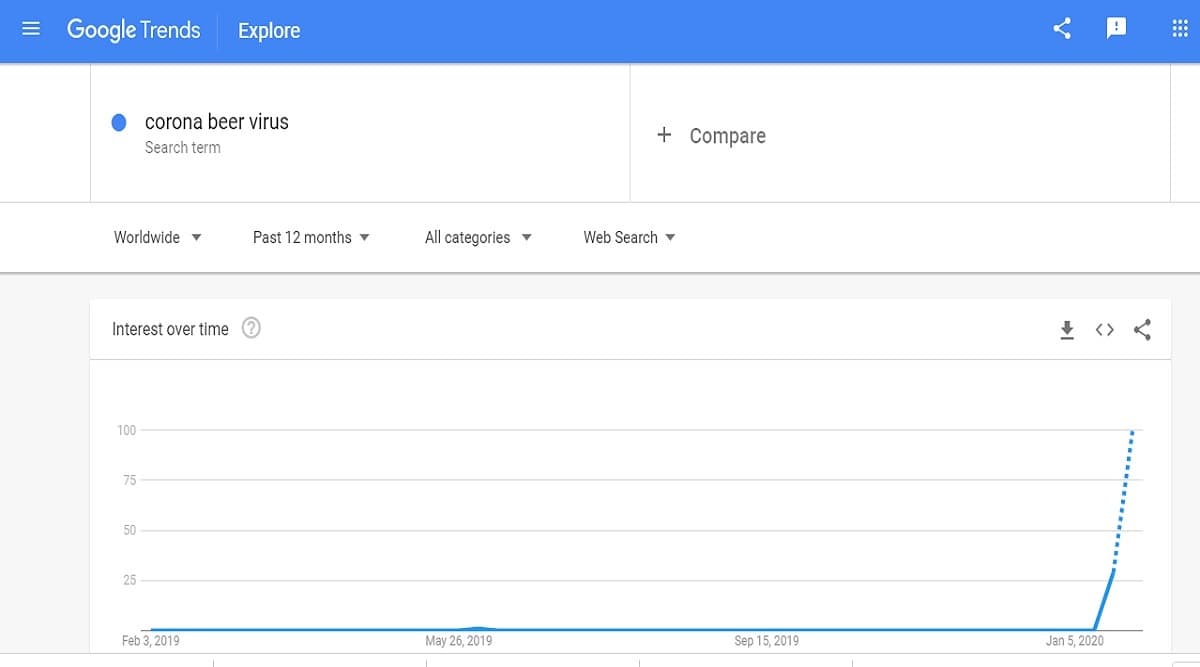Open the Explore page link
Image resolution: width=1200 pixels, height=667 pixels.
[269, 31]
